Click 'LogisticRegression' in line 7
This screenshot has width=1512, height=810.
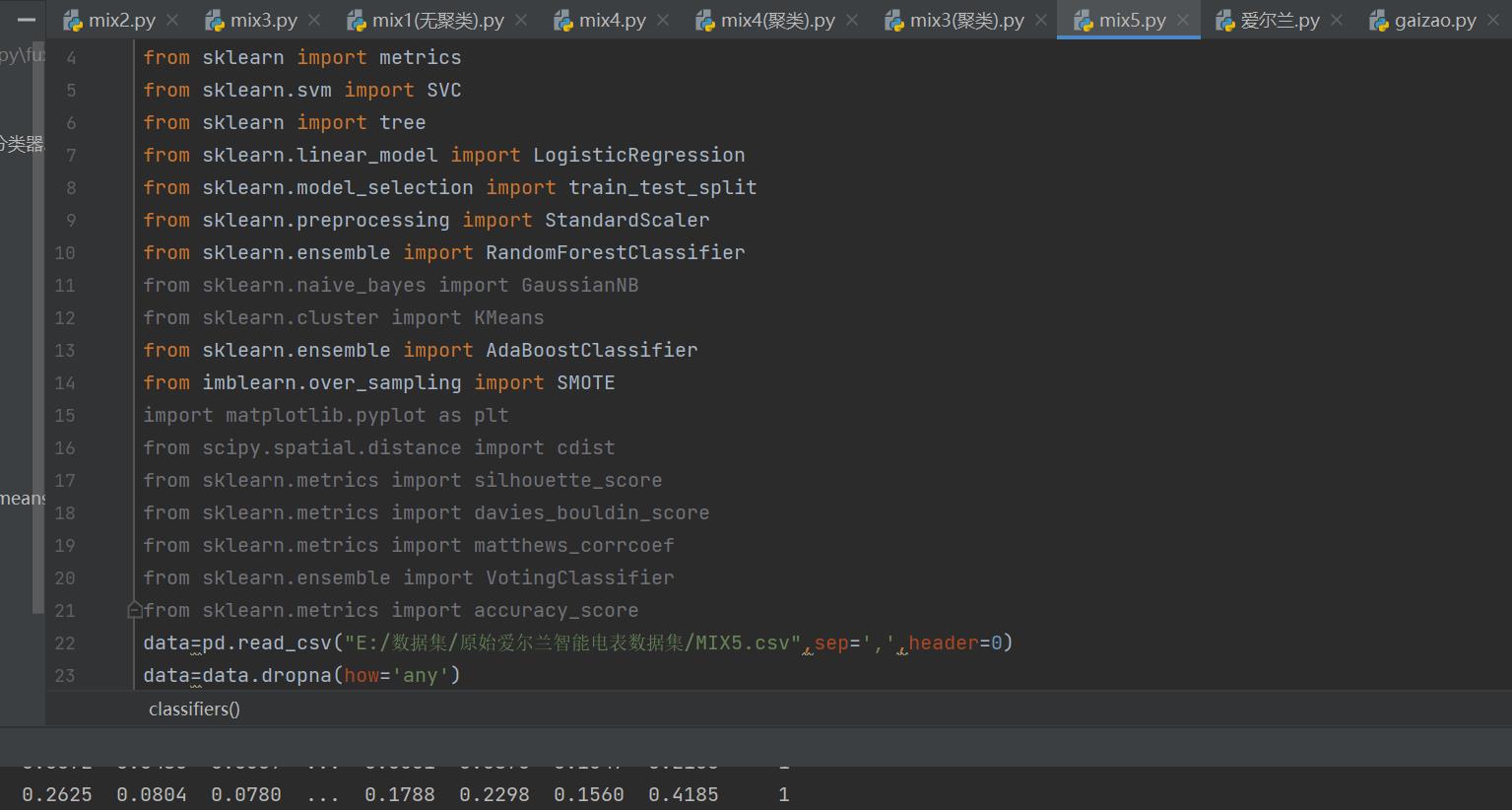pyautogui.click(x=639, y=155)
